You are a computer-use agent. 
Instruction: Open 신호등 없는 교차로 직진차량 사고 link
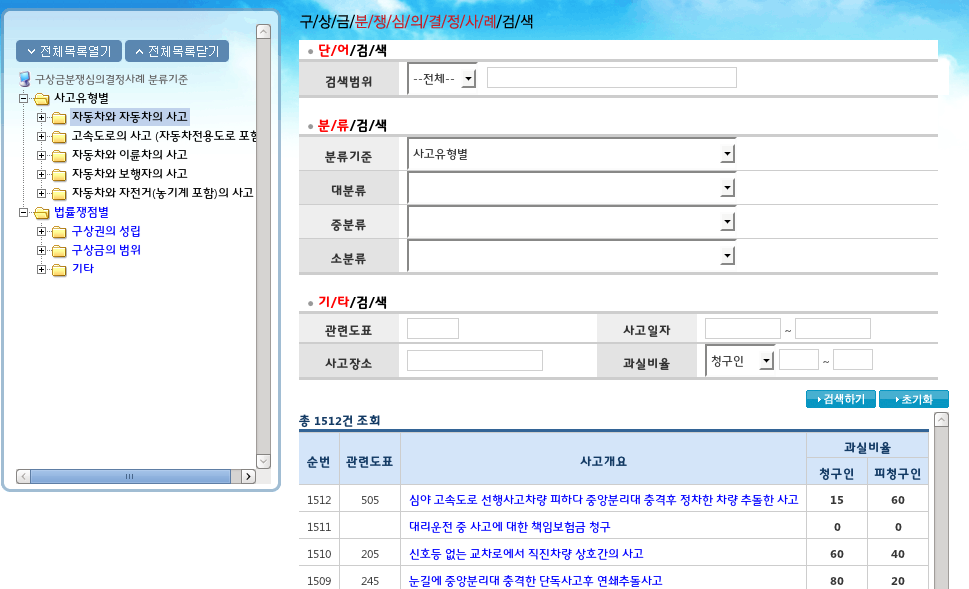click(x=526, y=554)
